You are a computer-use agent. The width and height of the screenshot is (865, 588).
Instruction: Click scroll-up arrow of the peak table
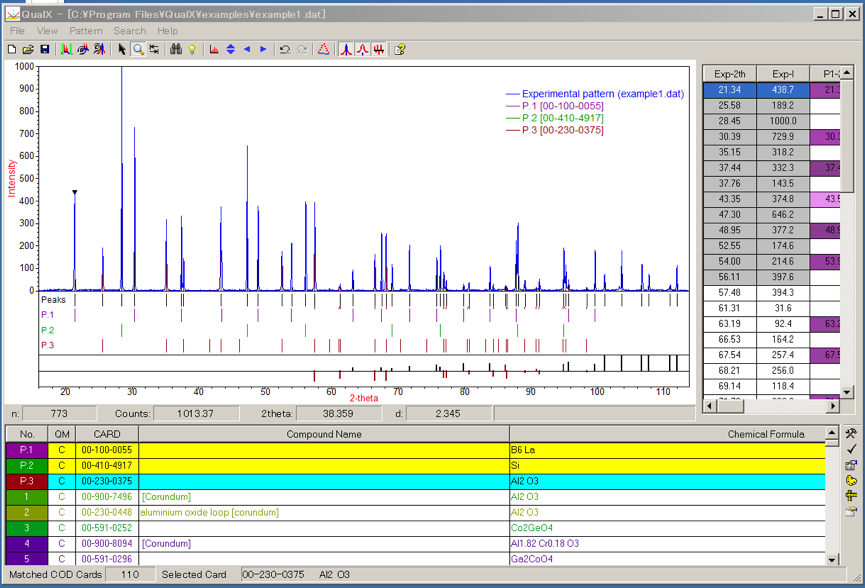(848, 72)
